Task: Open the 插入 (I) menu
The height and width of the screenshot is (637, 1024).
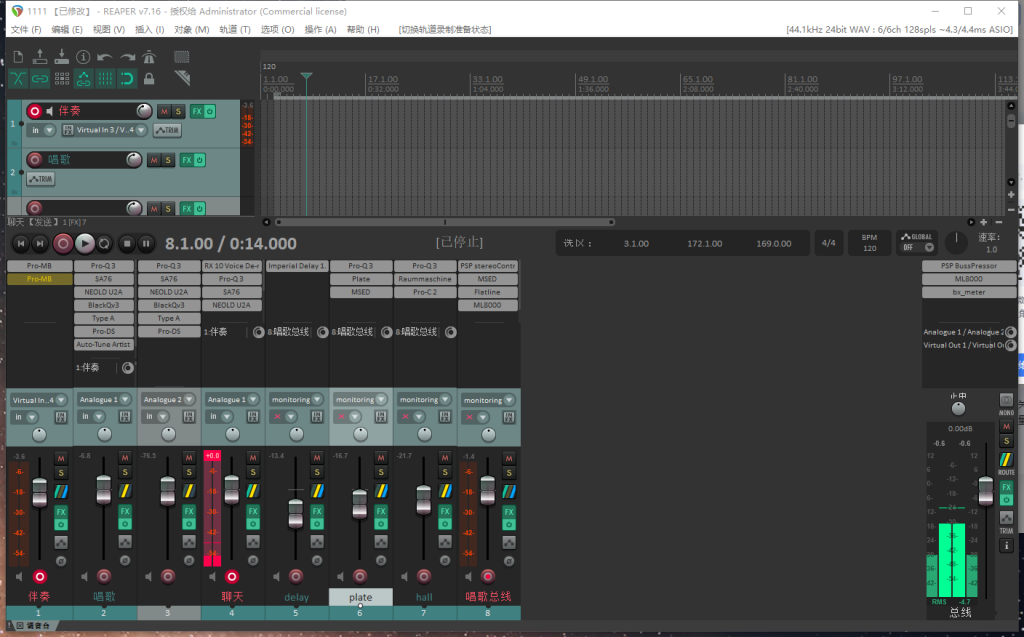Action: click(x=150, y=29)
